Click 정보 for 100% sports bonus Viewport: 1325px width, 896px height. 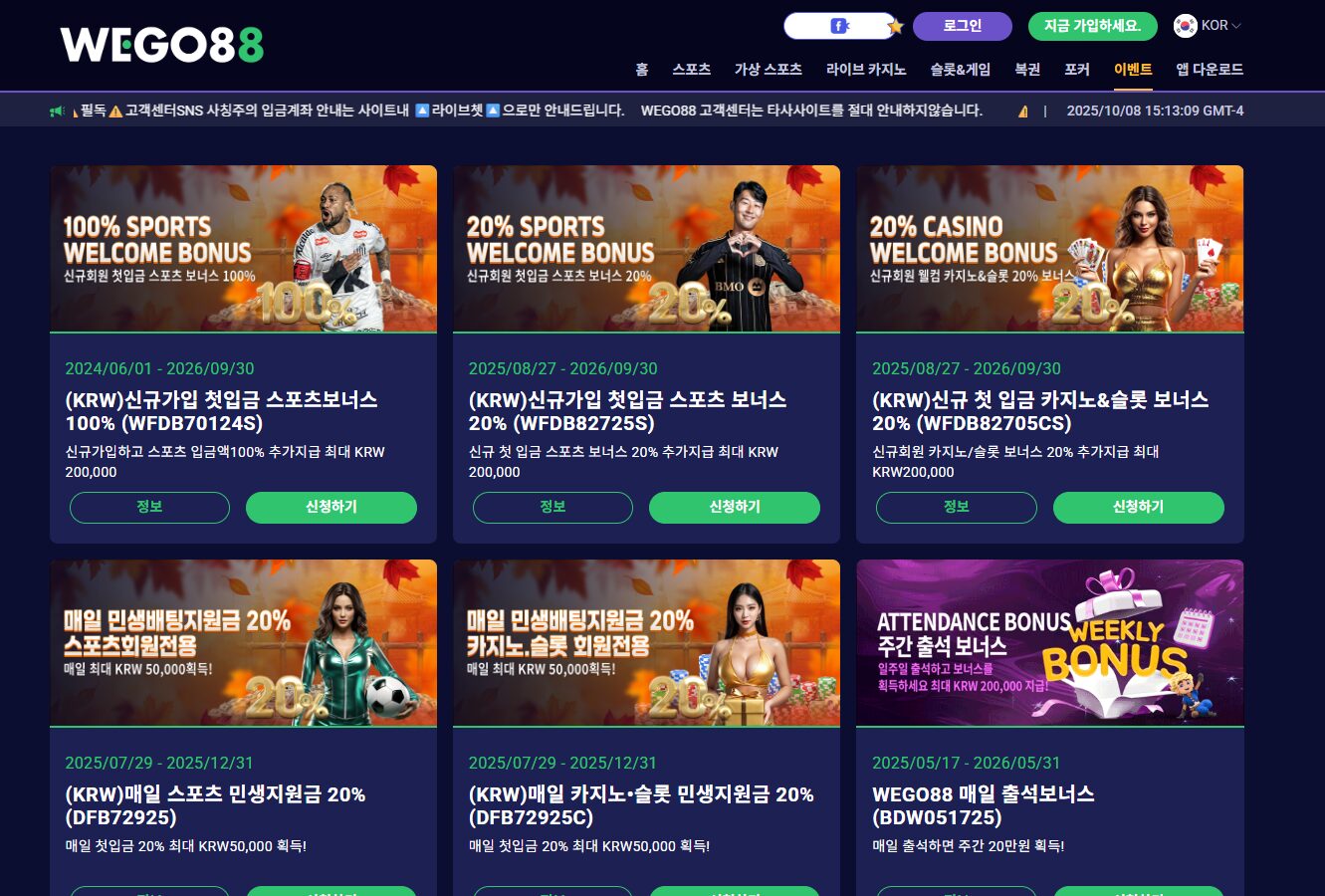pos(149,507)
